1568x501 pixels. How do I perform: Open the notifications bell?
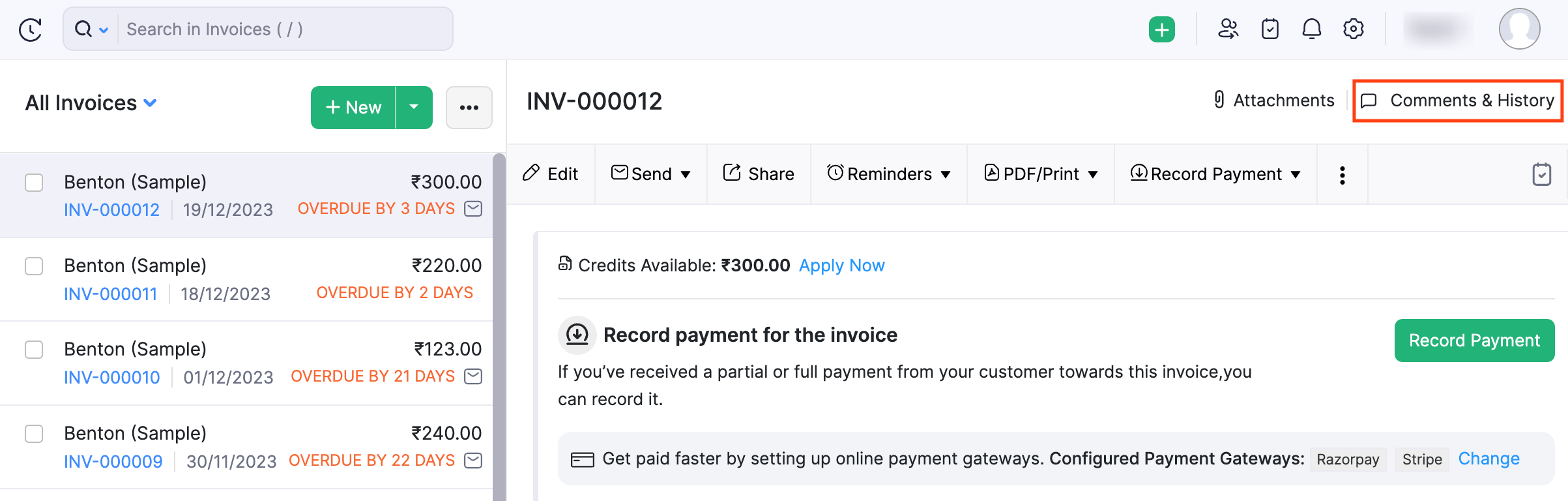[x=1311, y=29]
